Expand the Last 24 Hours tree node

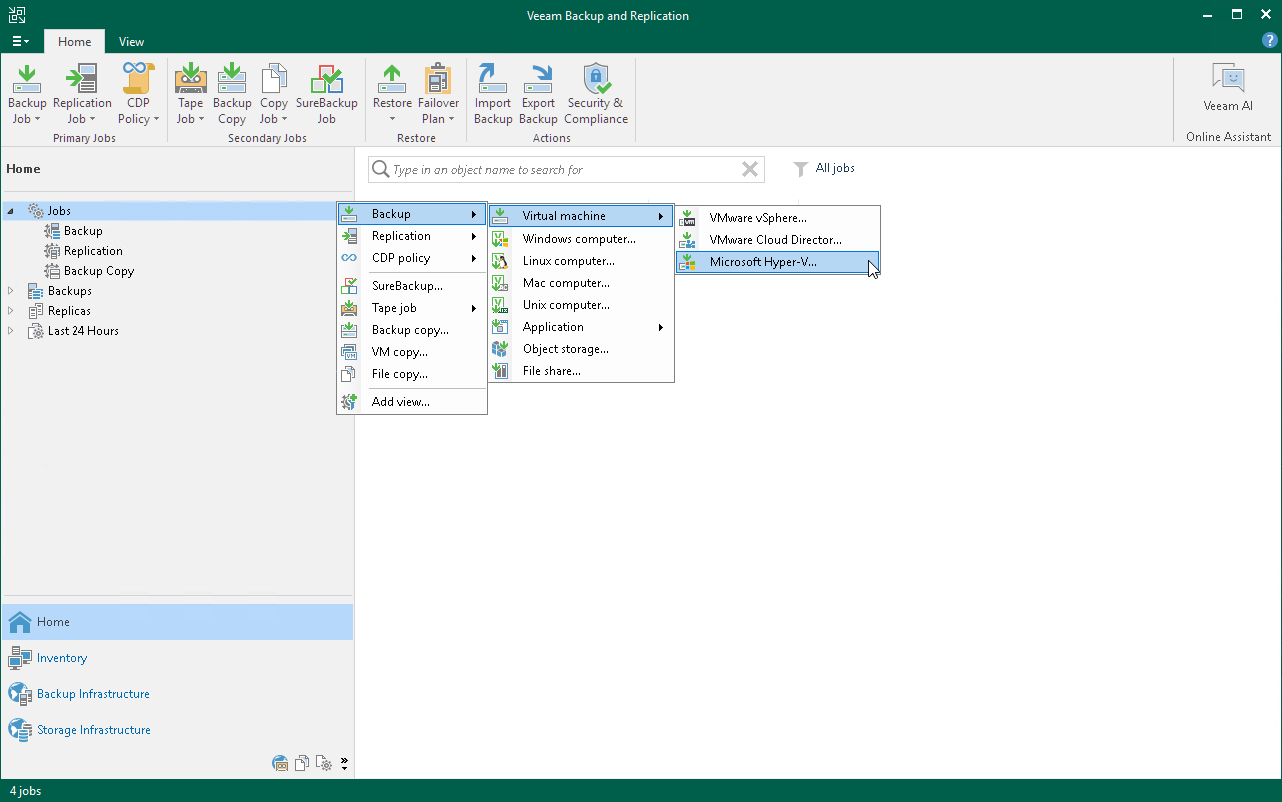[11, 331]
